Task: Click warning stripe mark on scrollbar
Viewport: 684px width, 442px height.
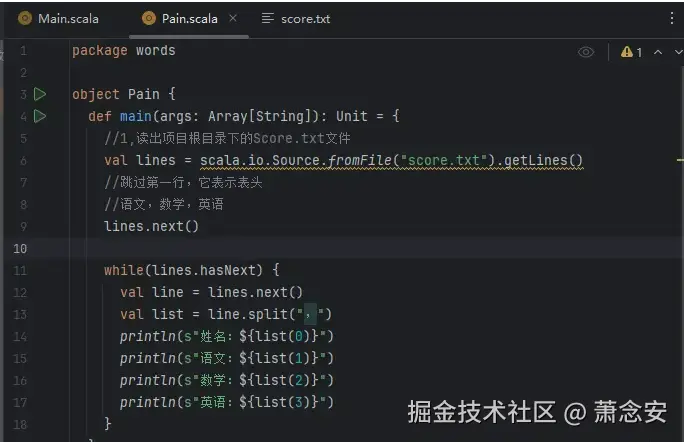Action: (679, 159)
